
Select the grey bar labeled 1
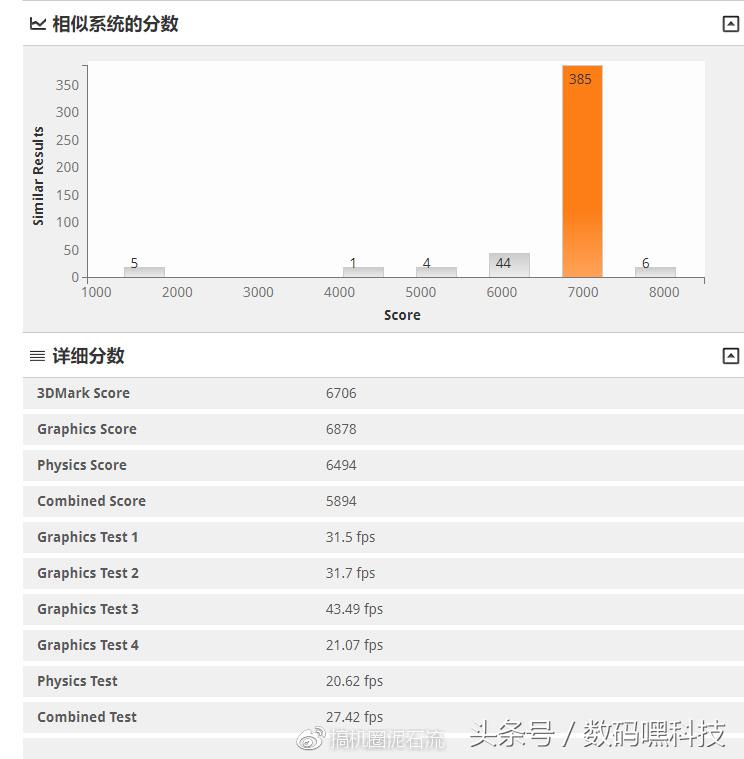tap(363, 272)
